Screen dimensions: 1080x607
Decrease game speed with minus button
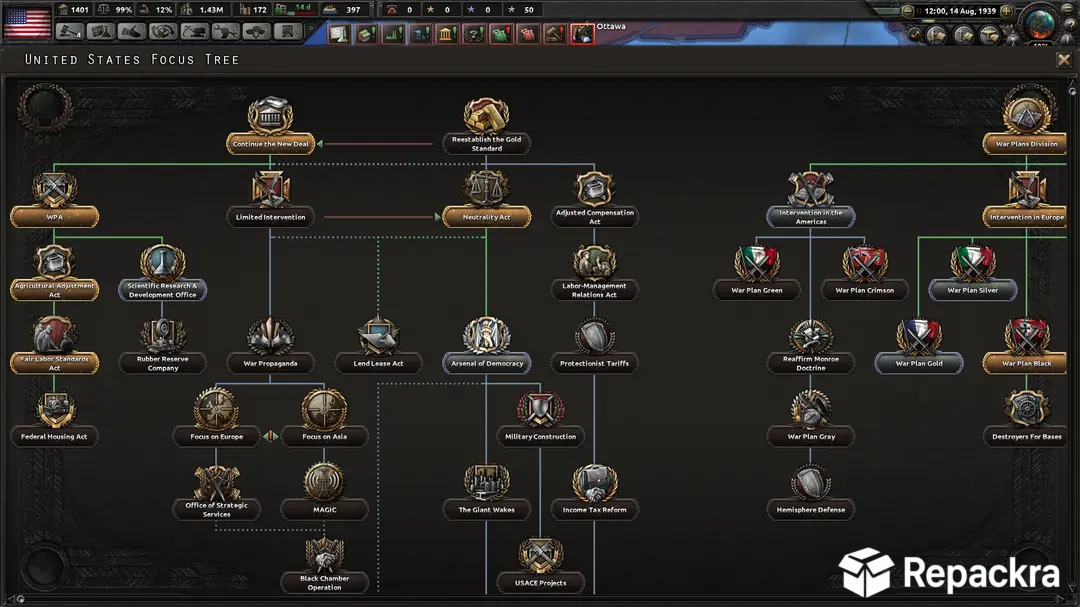click(908, 11)
